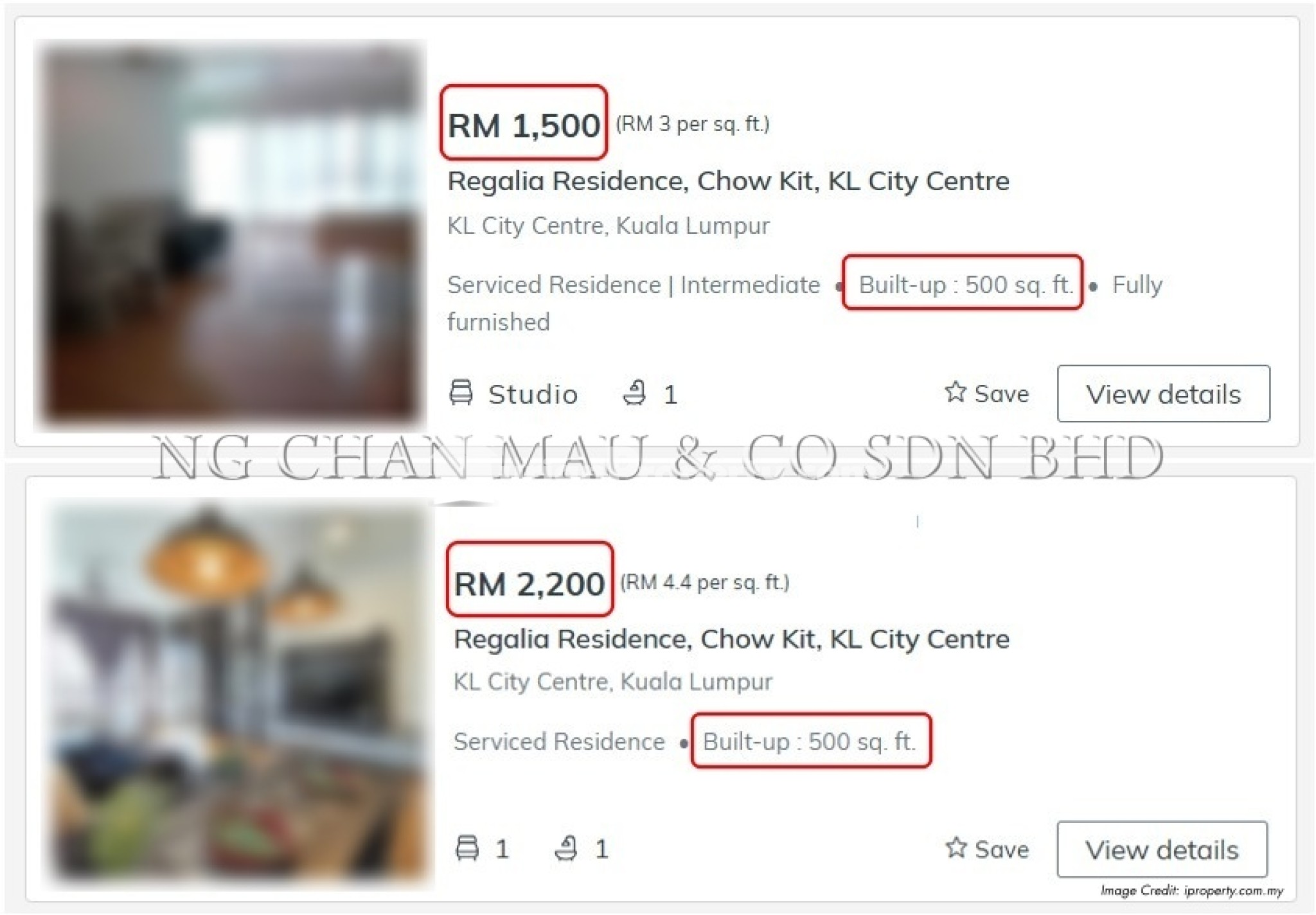1316x915 pixels.
Task: Click the bathtub icon in the second listing
Action: 566,848
